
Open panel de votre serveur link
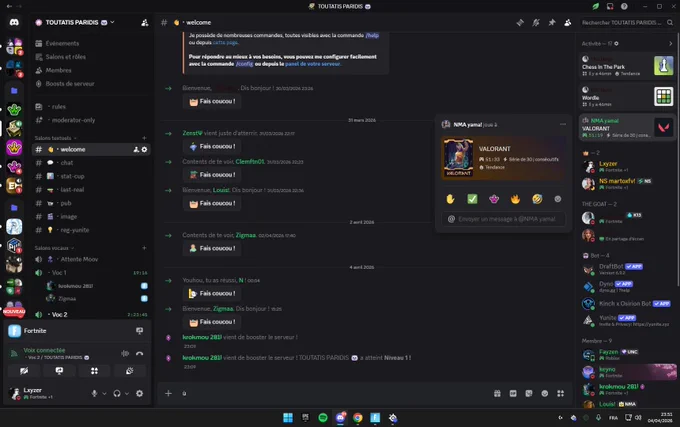312,64
